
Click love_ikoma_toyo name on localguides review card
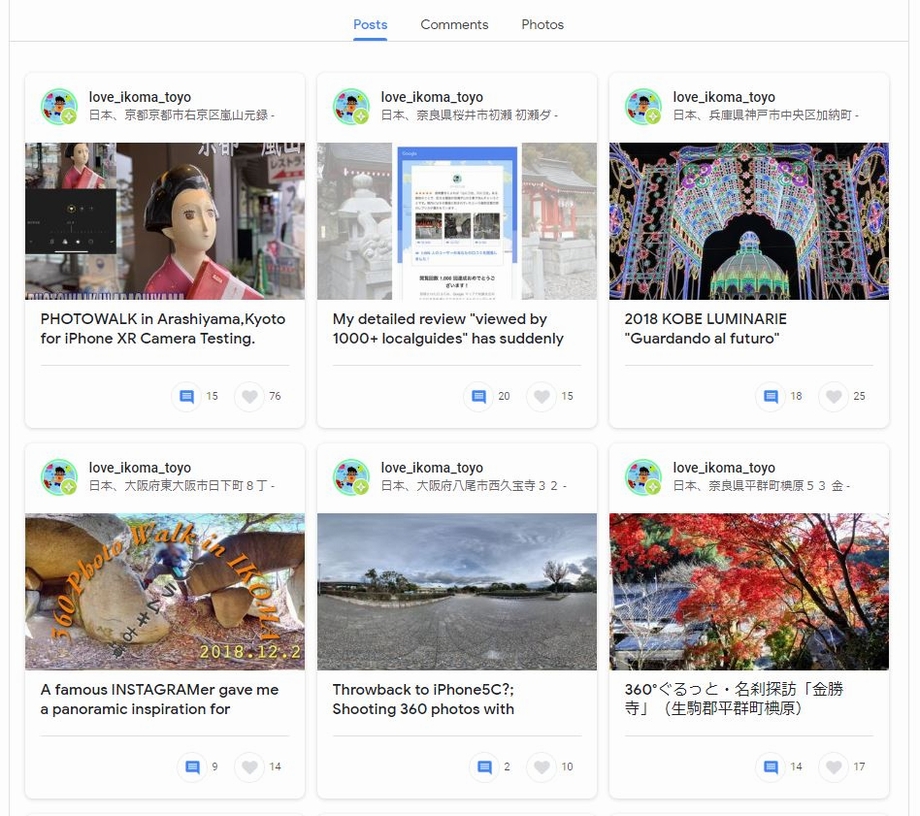[x=432, y=97]
